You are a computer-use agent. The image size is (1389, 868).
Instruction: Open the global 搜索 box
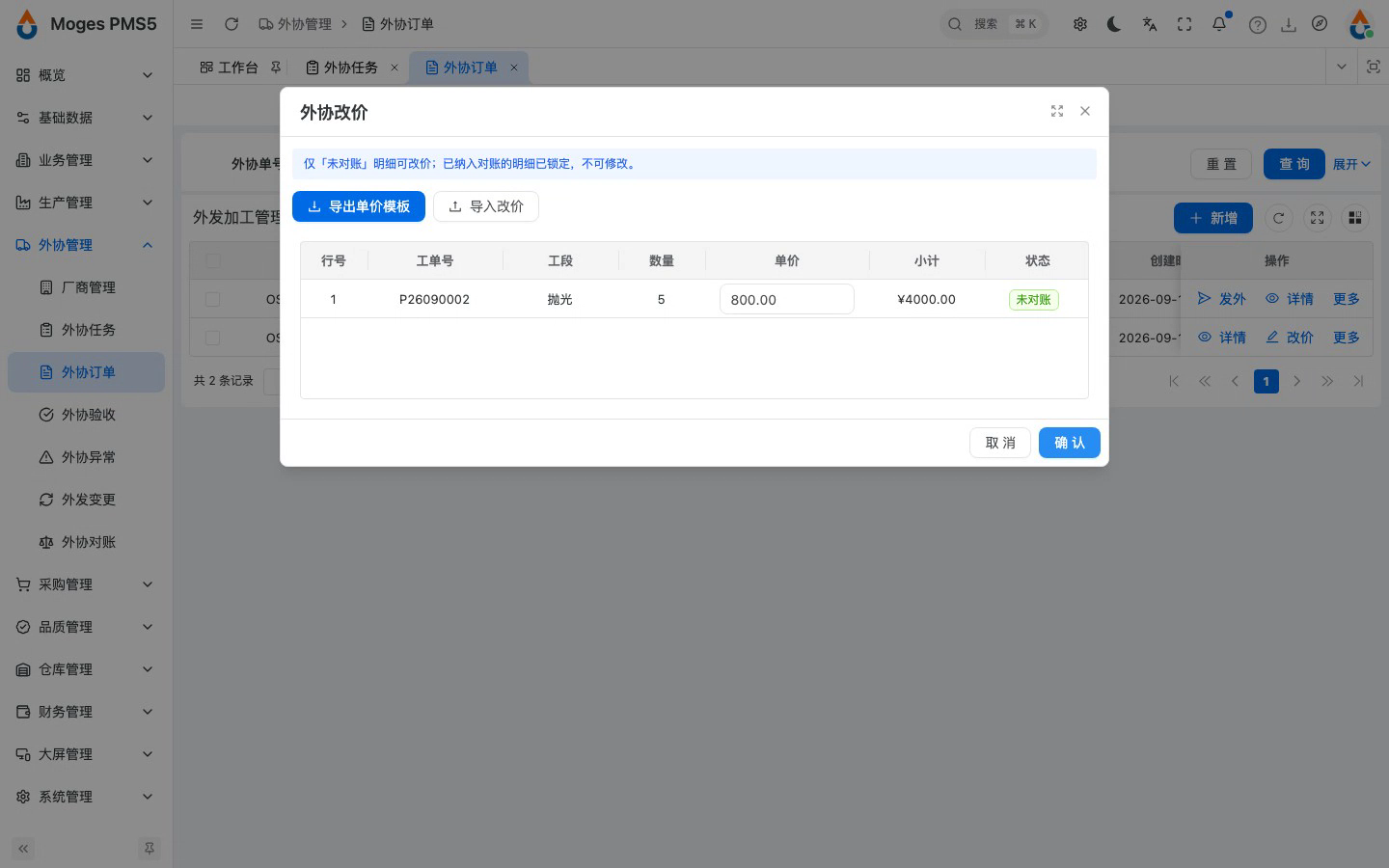(994, 24)
